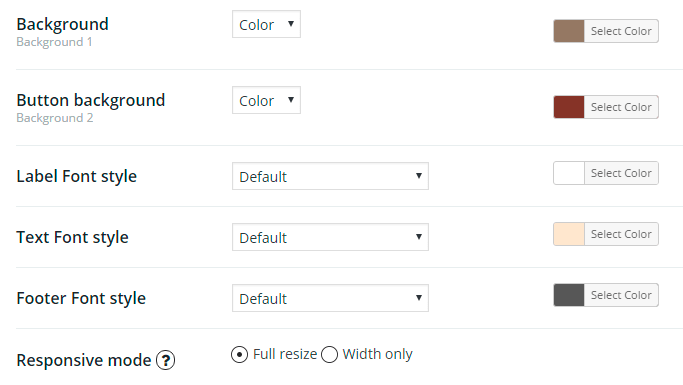683x385 pixels.
Task: Click the dark red Button background swatch
Action: 569,107
